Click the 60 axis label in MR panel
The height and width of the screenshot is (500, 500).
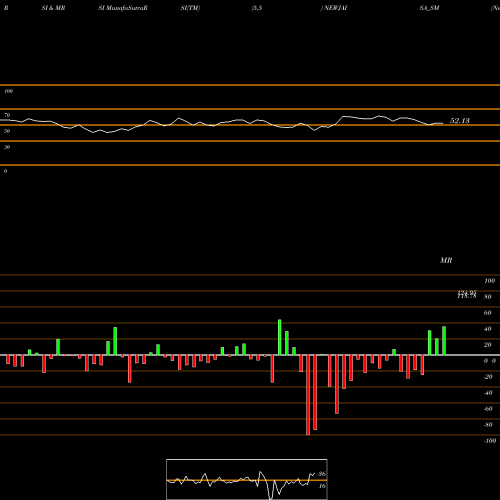click(x=488, y=313)
